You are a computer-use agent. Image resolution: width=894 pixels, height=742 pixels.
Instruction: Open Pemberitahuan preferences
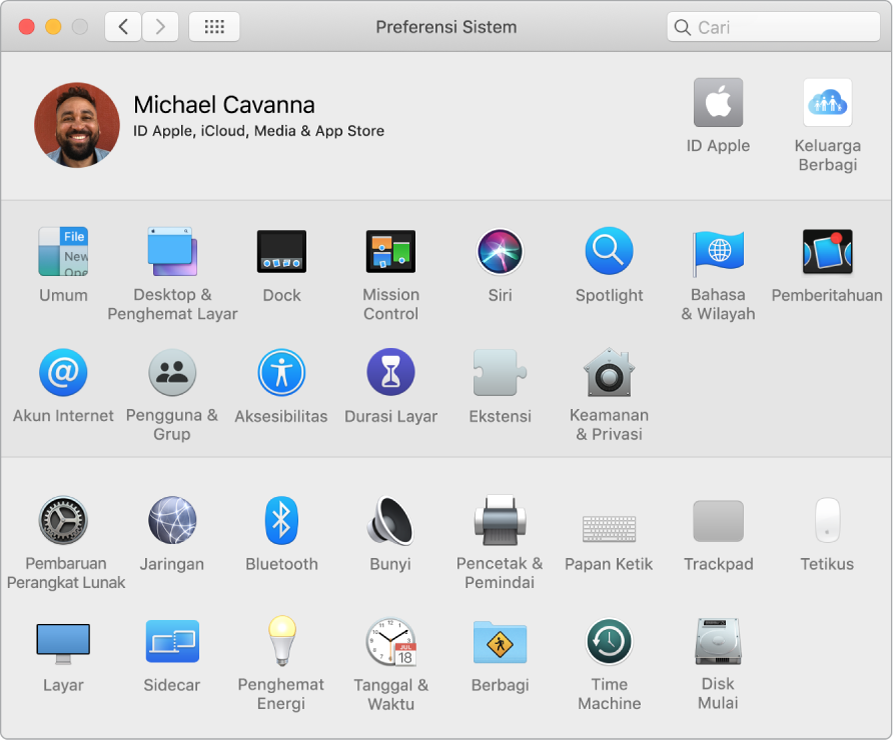tap(827, 252)
